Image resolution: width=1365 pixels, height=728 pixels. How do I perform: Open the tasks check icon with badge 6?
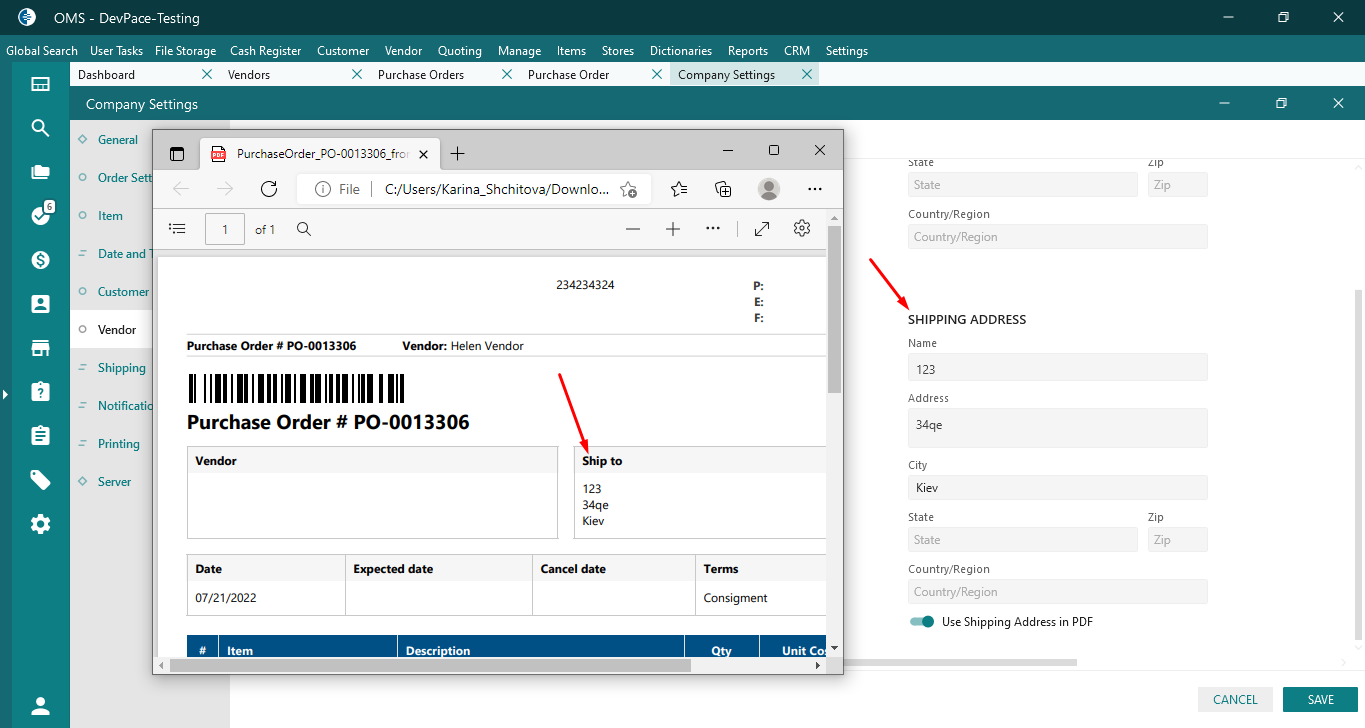pyautogui.click(x=40, y=215)
